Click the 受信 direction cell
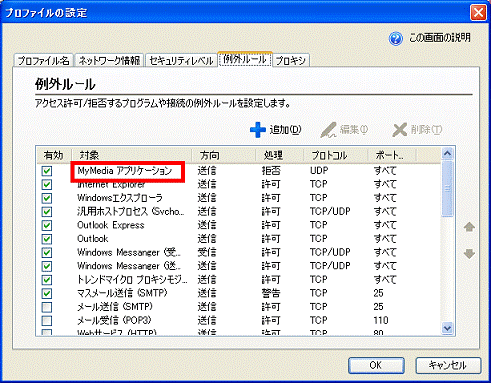The height and width of the screenshot is (383, 491). pos(207,252)
